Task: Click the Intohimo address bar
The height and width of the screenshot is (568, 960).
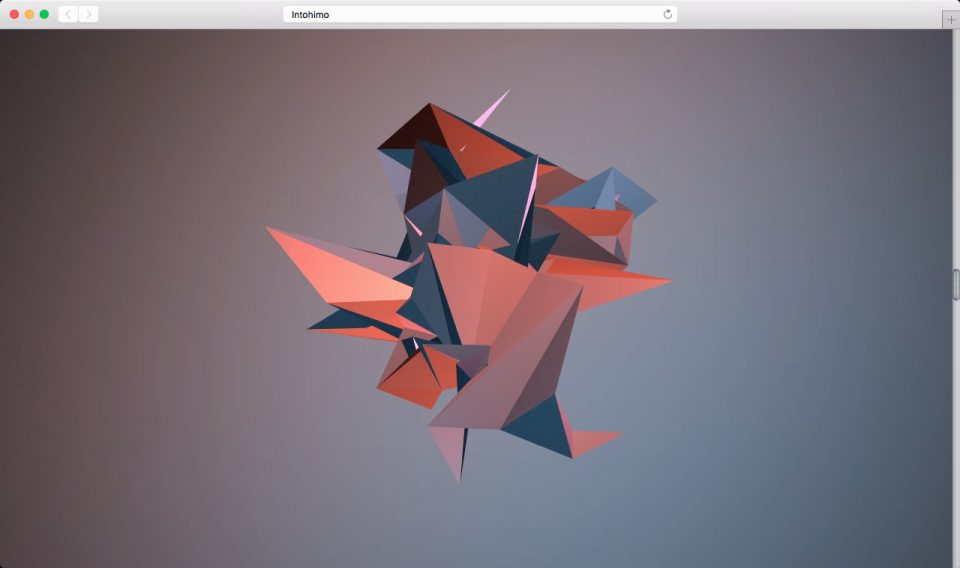Action: (x=480, y=14)
